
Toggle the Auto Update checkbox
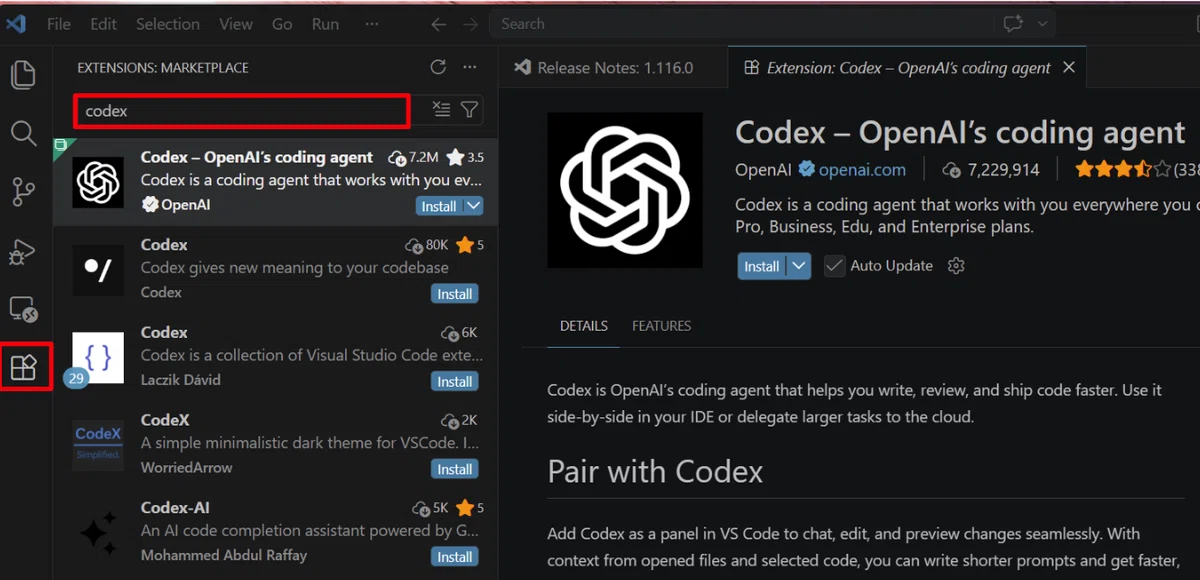click(x=835, y=266)
